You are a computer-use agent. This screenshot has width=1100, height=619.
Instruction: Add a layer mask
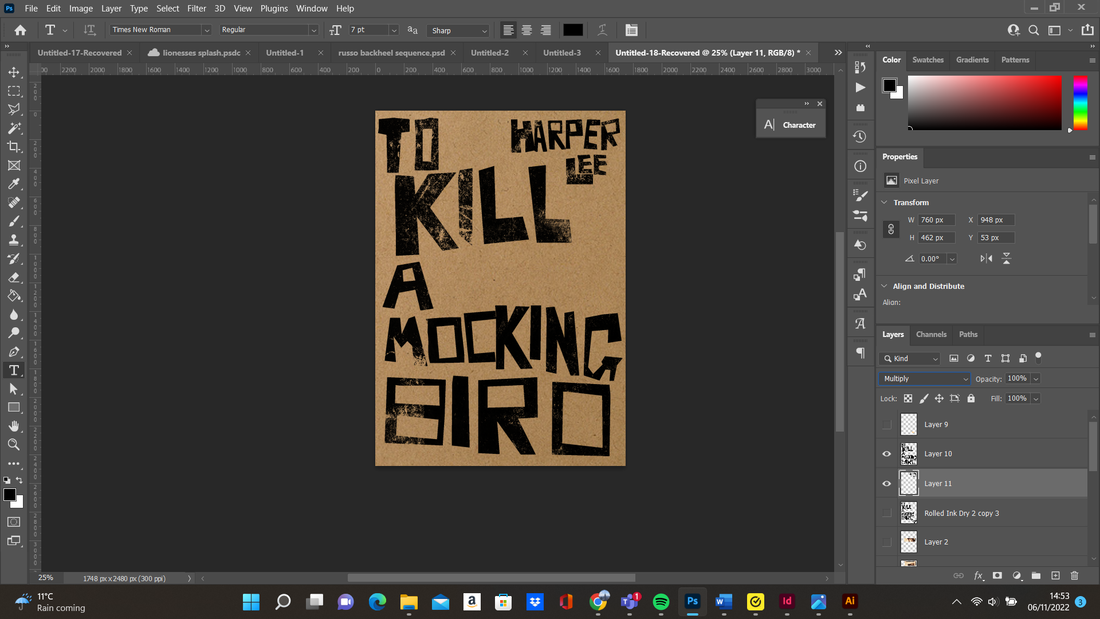pos(997,575)
